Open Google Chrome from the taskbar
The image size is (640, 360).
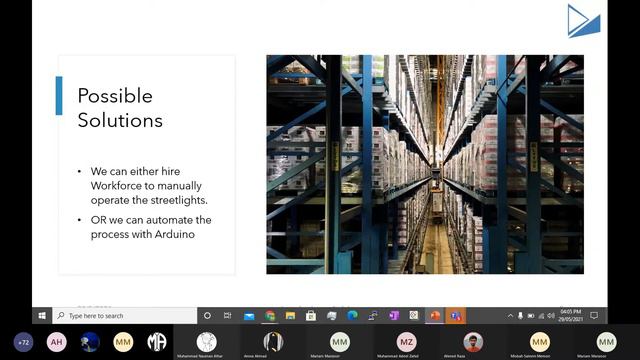[270, 316]
